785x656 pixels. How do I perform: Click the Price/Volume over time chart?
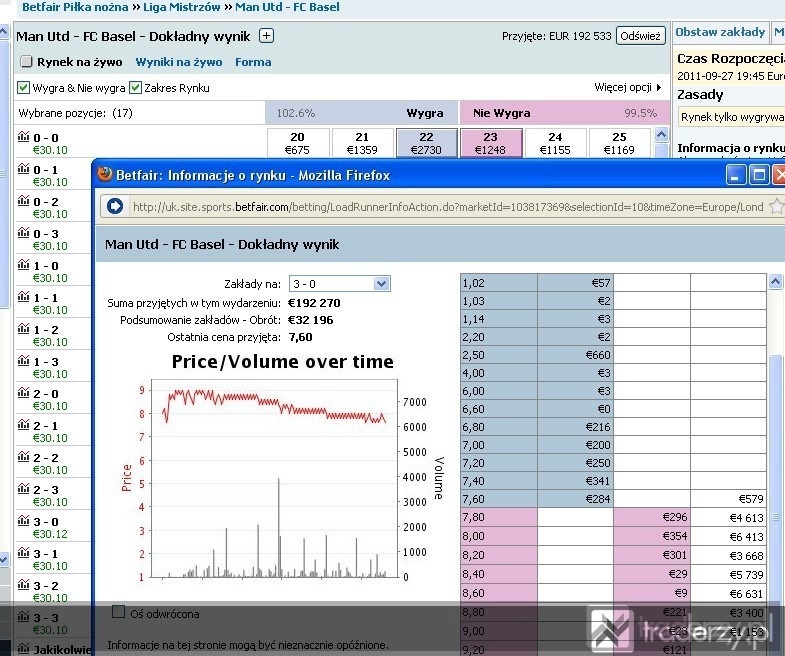(x=282, y=471)
